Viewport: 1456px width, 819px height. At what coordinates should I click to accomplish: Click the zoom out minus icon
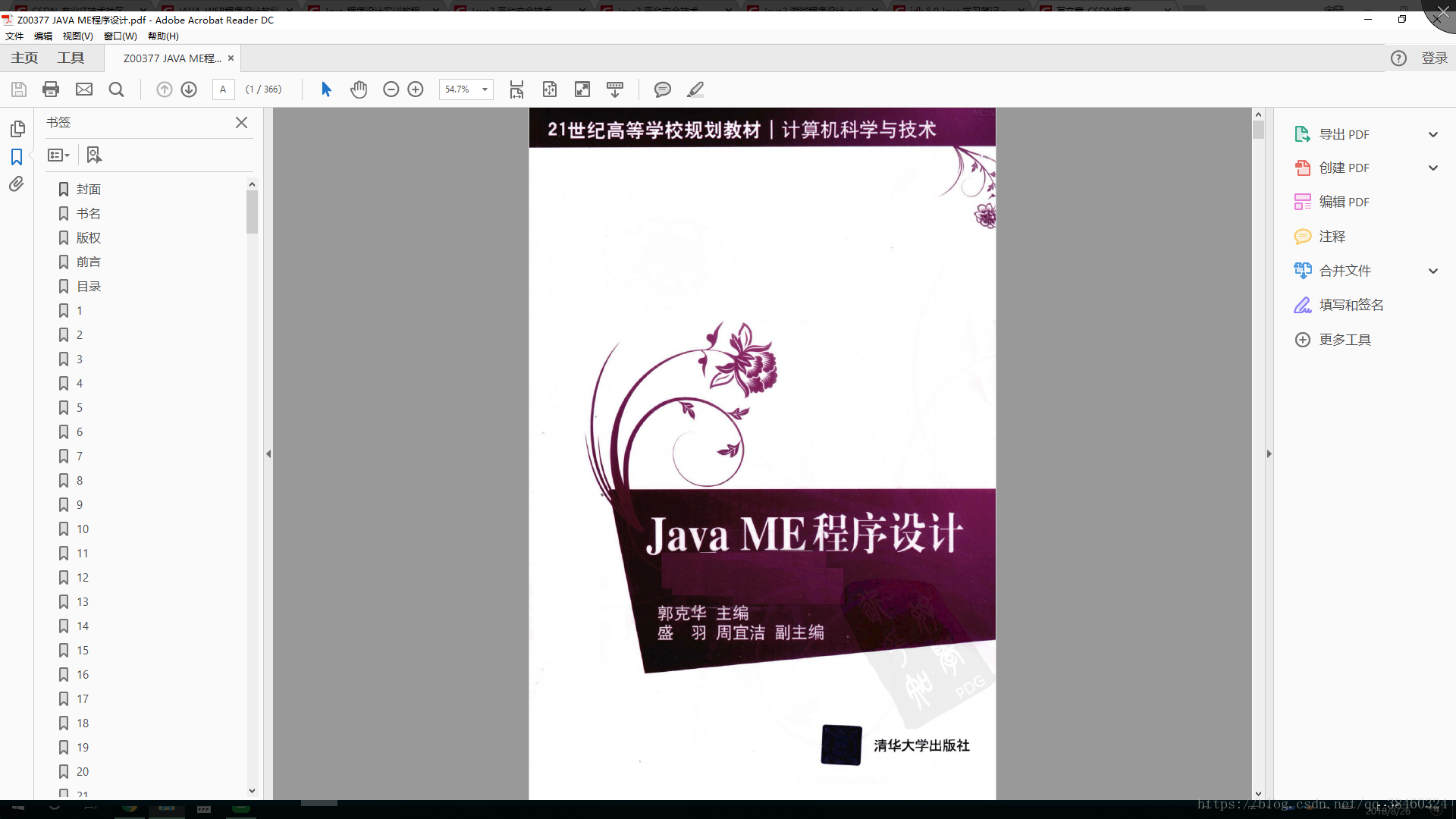tap(391, 89)
